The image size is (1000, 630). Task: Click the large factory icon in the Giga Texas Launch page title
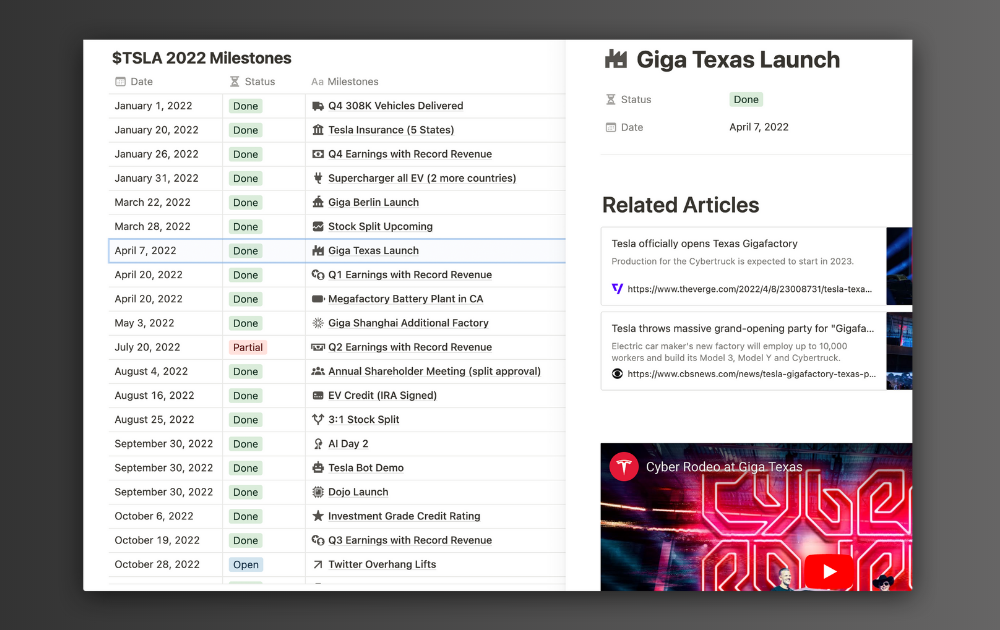pyautogui.click(x=615, y=59)
